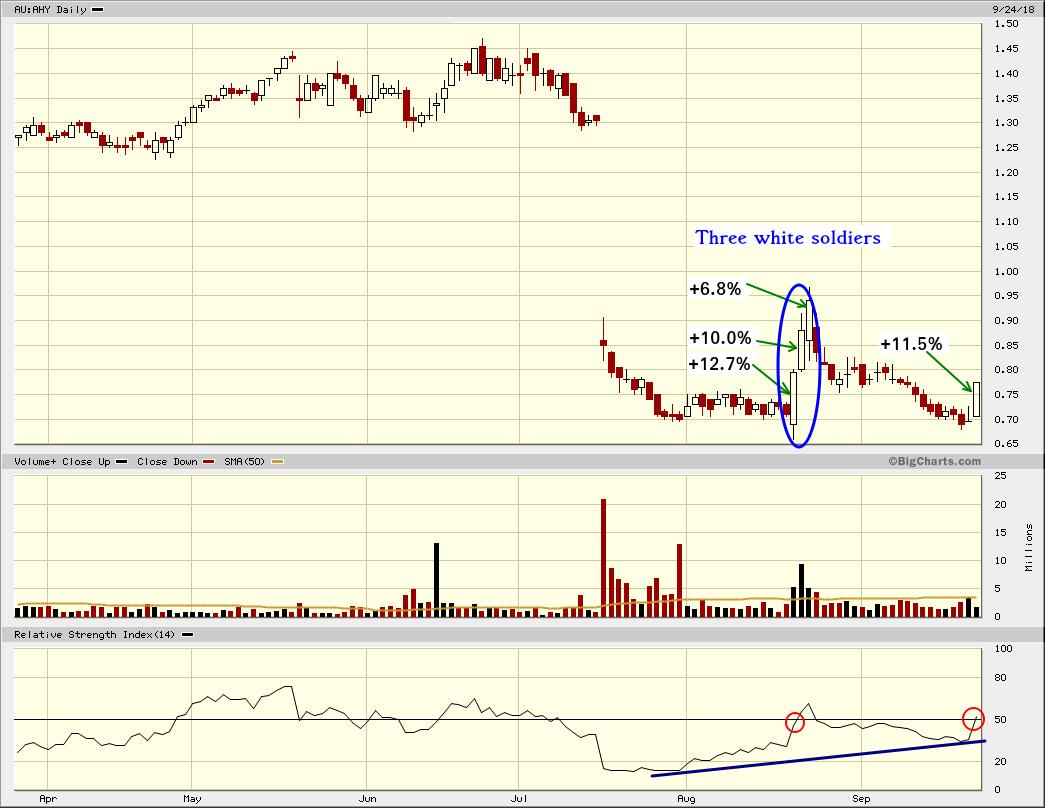The height and width of the screenshot is (808, 1045).
Task: Click the +12.7% gain label
Action: (x=720, y=364)
